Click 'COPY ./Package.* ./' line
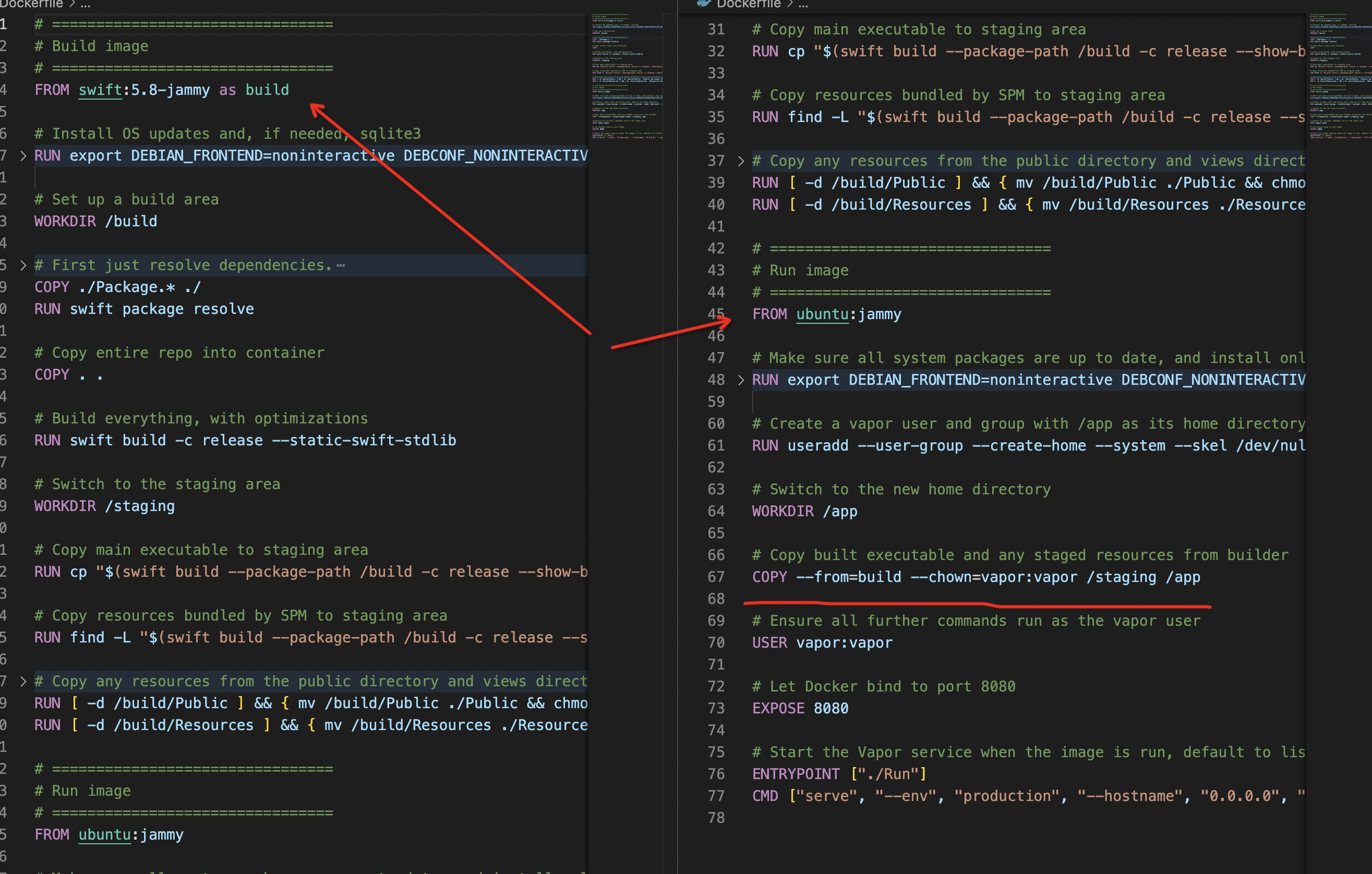1372x874 pixels. coord(117,287)
